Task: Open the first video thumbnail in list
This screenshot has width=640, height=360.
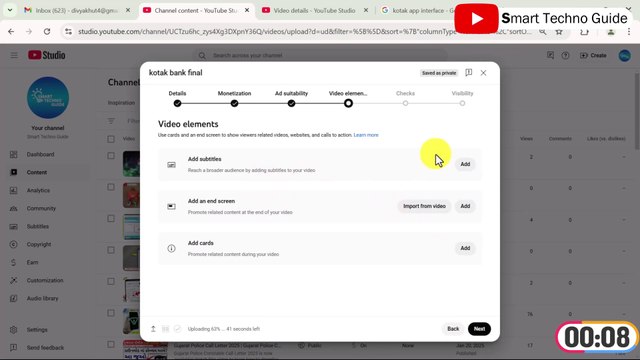Action: [x=131, y=164]
